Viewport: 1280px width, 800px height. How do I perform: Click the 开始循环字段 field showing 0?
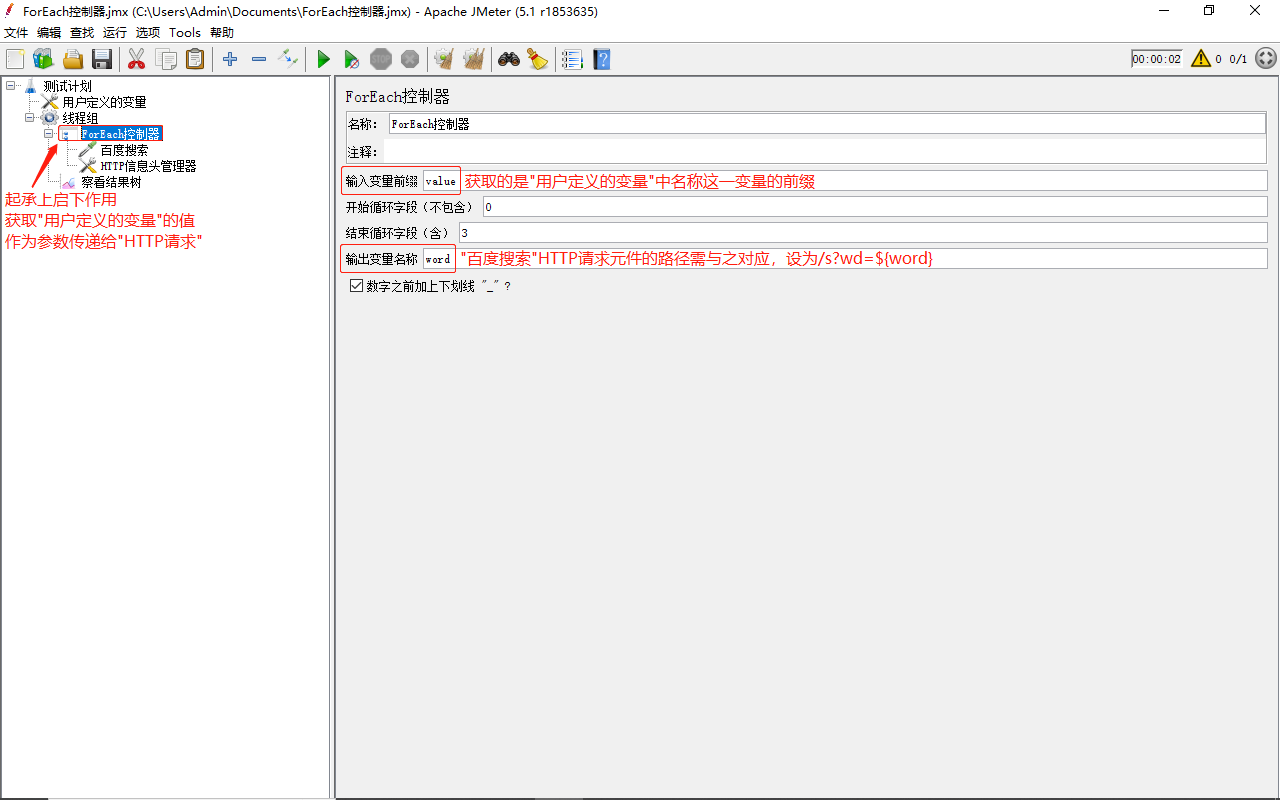875,207
